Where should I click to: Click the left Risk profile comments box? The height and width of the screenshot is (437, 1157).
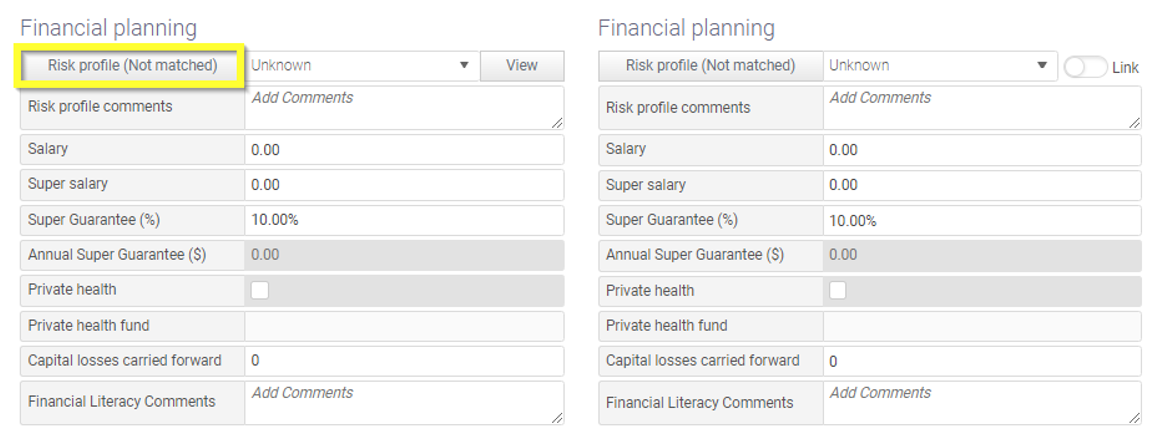404,107
